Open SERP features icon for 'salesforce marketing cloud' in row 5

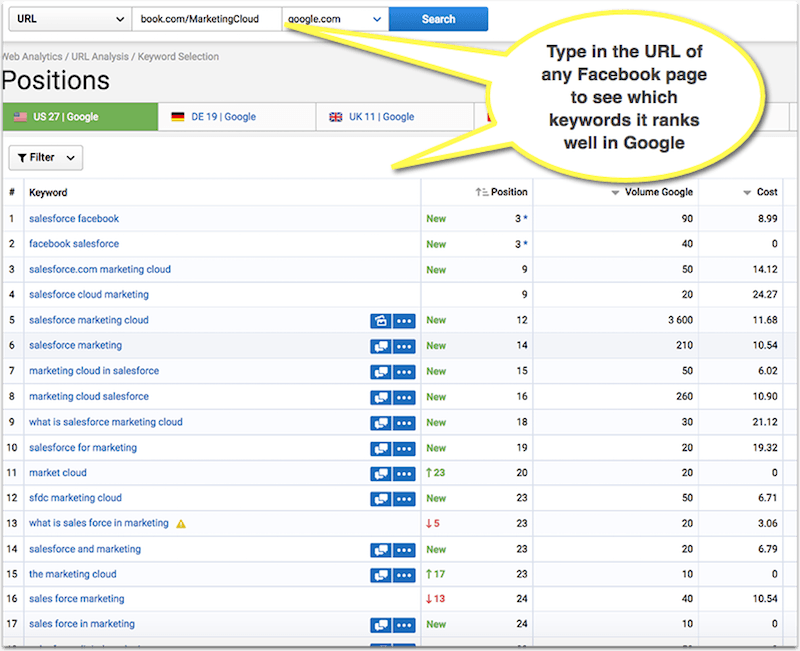(x=381, y=321)
